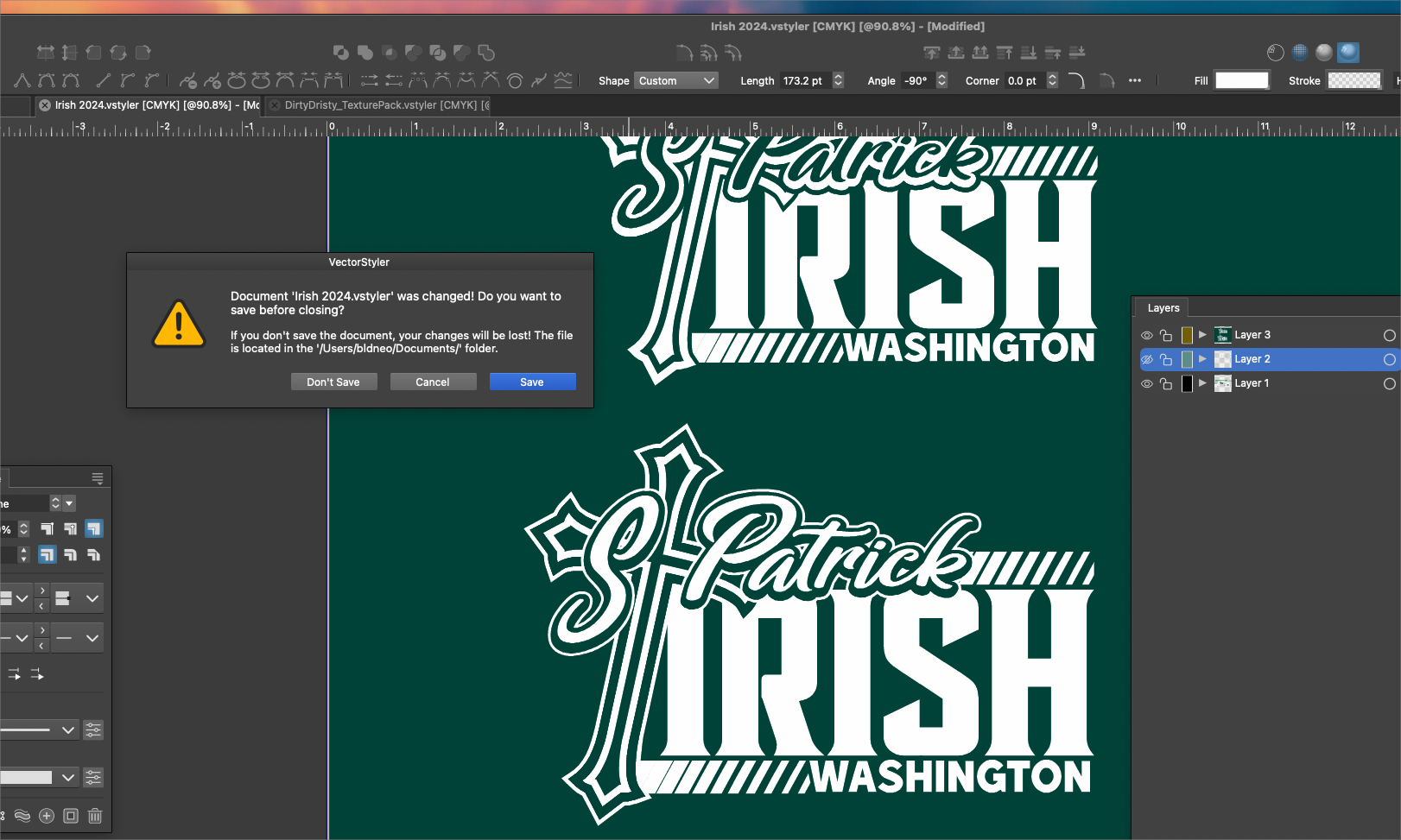Toggle the lock on Layer 1

[1166, 383]
